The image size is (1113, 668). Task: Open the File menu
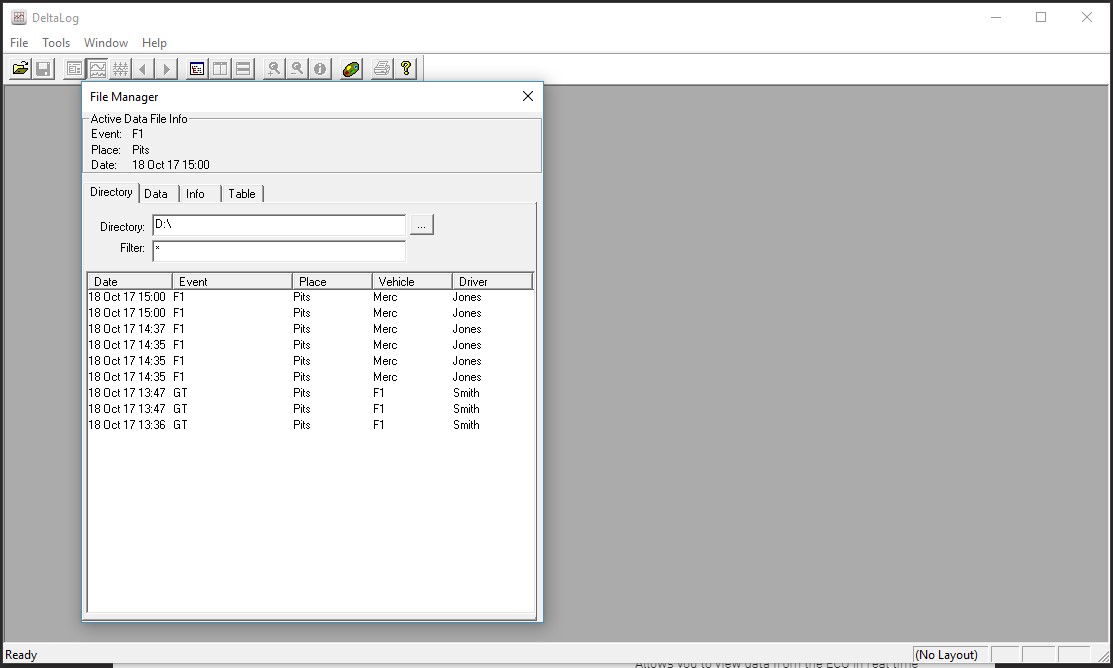(x=19, y=43)
